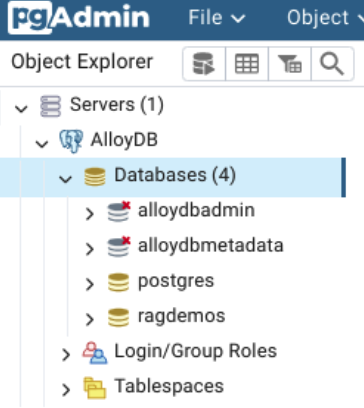The height and width of the screenshot is (408, 364).
Task: Open the Object menu
Action: point(325,17)
